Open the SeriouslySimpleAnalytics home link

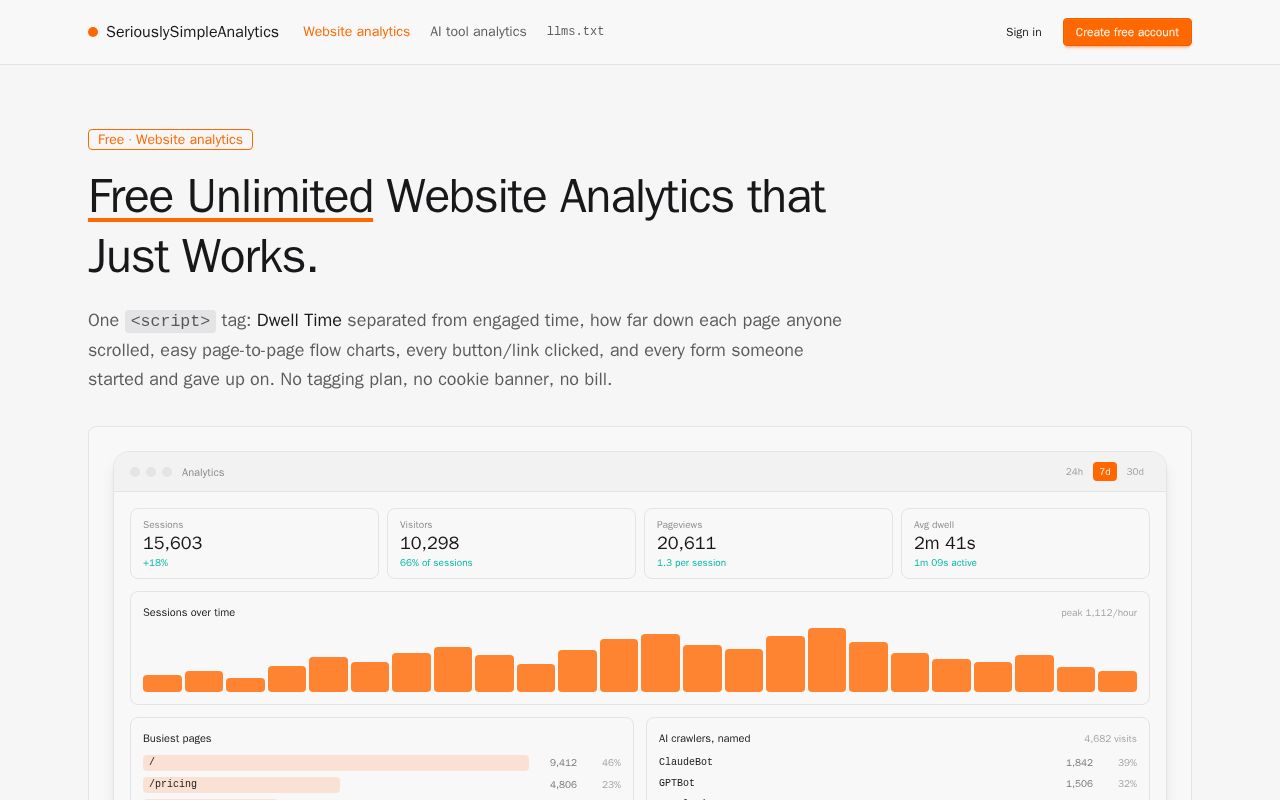tap(183, 32)
